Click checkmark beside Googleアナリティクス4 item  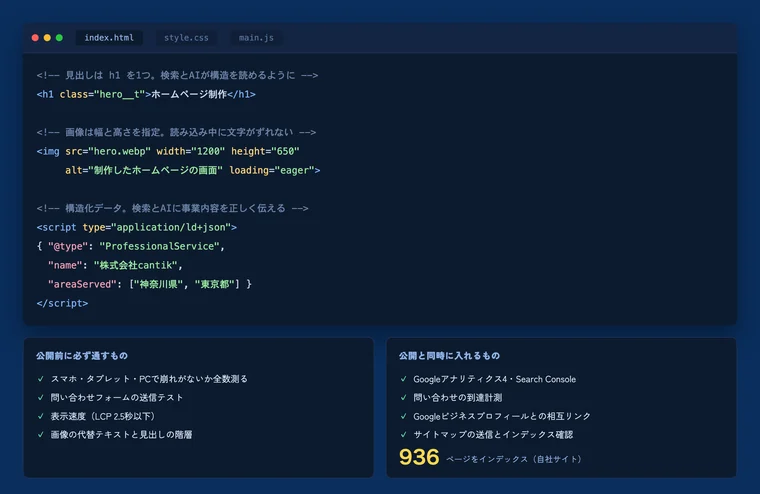(403, 379)
